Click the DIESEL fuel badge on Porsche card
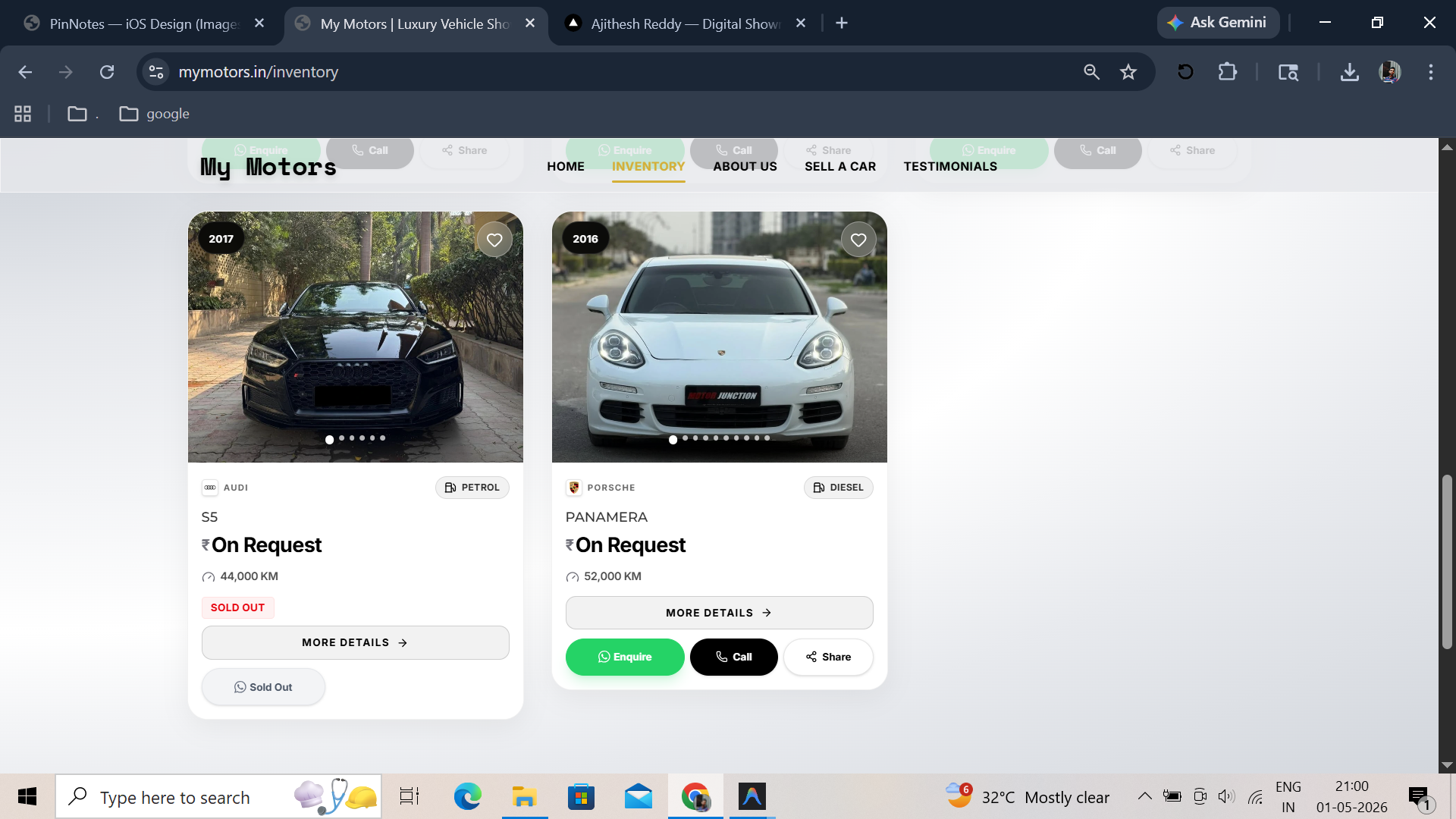The height and width of the screenshot is (819, 1456). (838, 488)
